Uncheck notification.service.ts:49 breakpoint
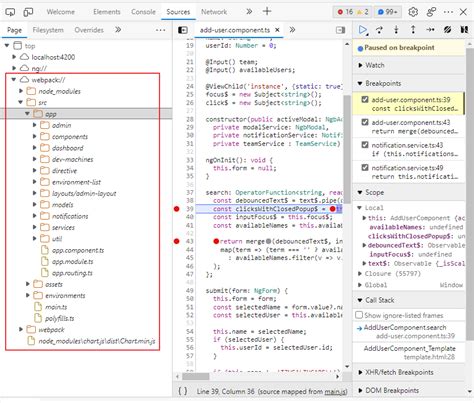This screenshot has width=474, height=403. click(365, 168)
